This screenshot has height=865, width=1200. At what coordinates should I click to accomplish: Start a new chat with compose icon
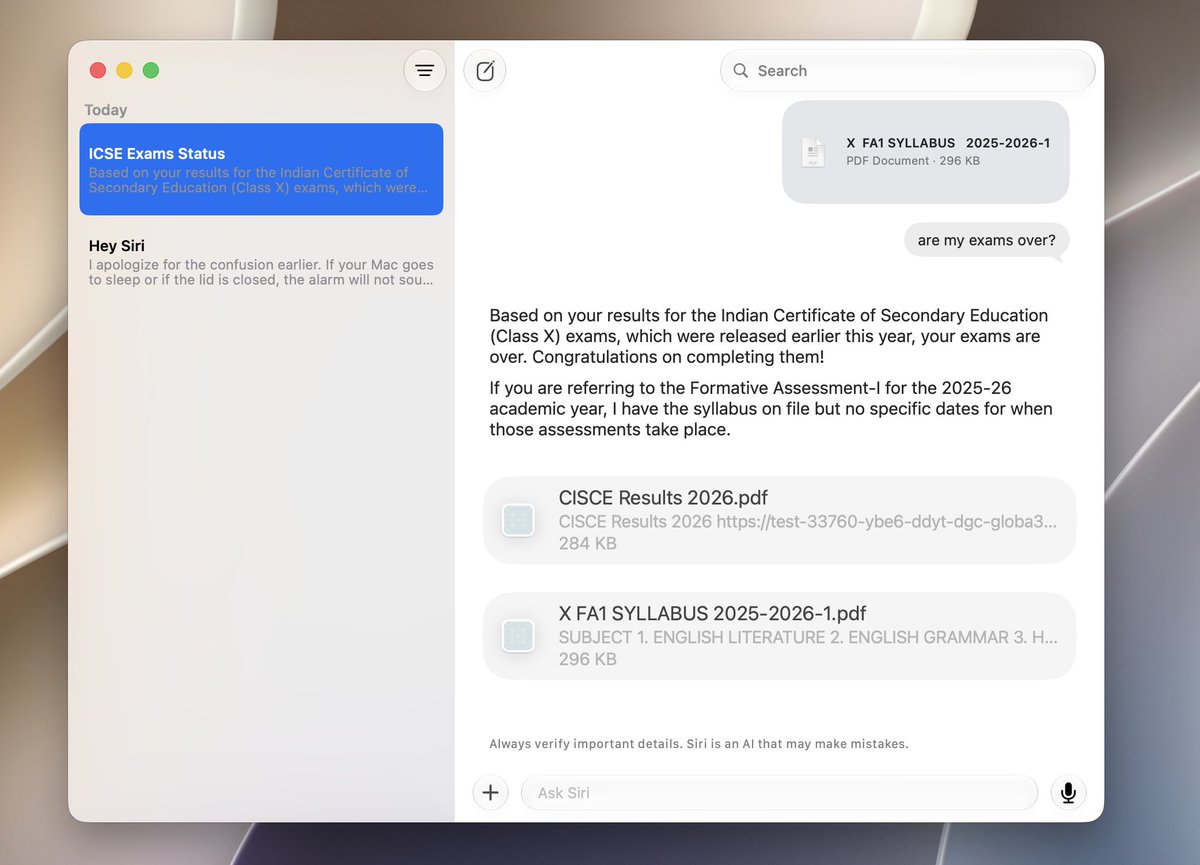(485, 71)
